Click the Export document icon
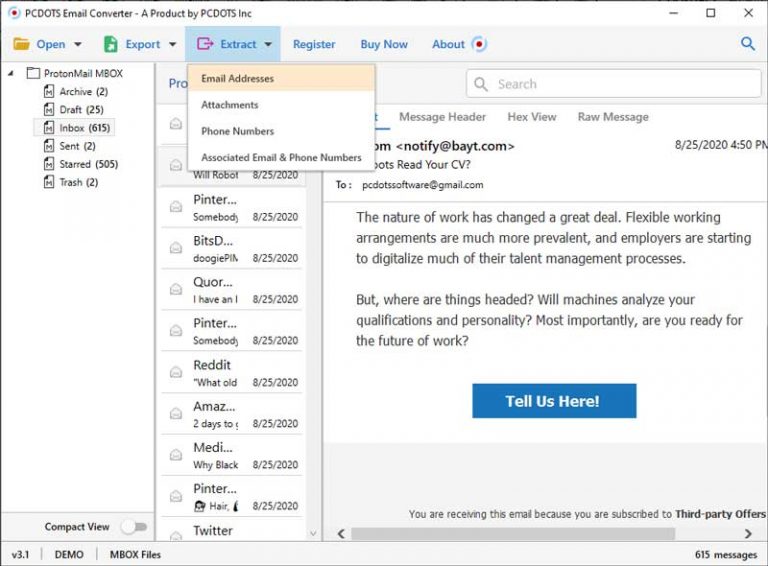The image size is (768, 566). coord(111,44)
